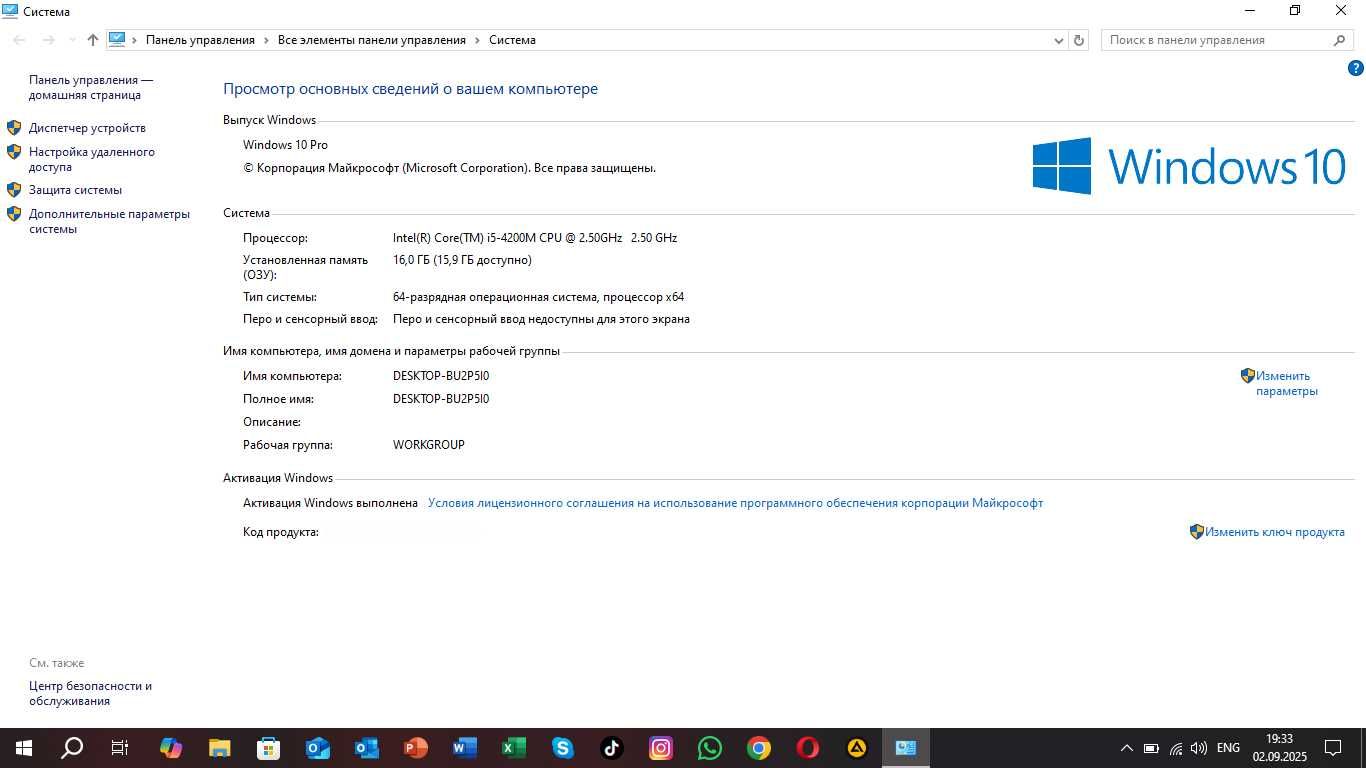Go to Control Panel home page
Screen dimensions: 1366x768
(x=91, y=87)
